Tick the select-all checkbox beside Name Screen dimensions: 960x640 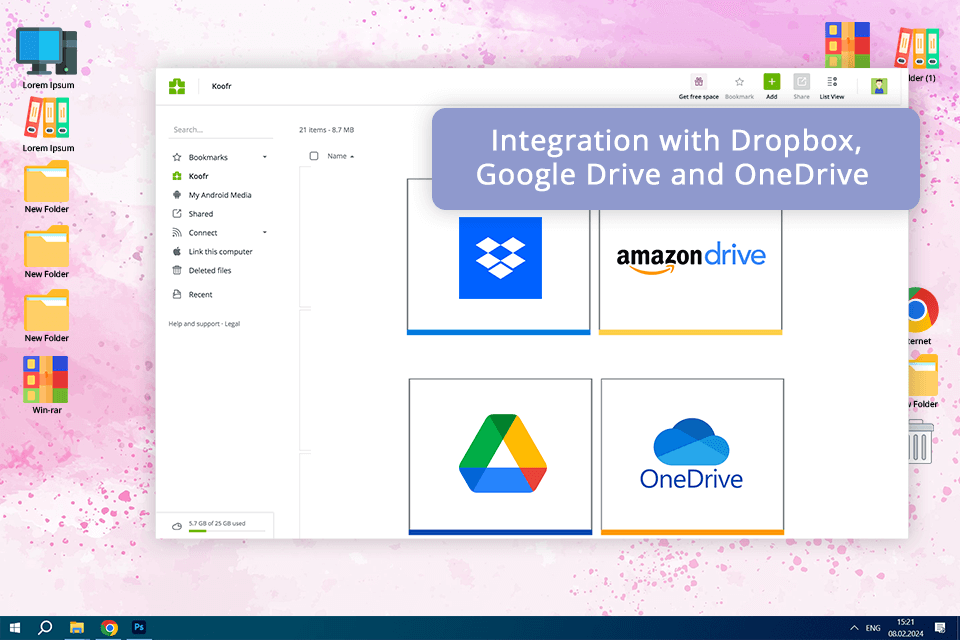[314, 156]
